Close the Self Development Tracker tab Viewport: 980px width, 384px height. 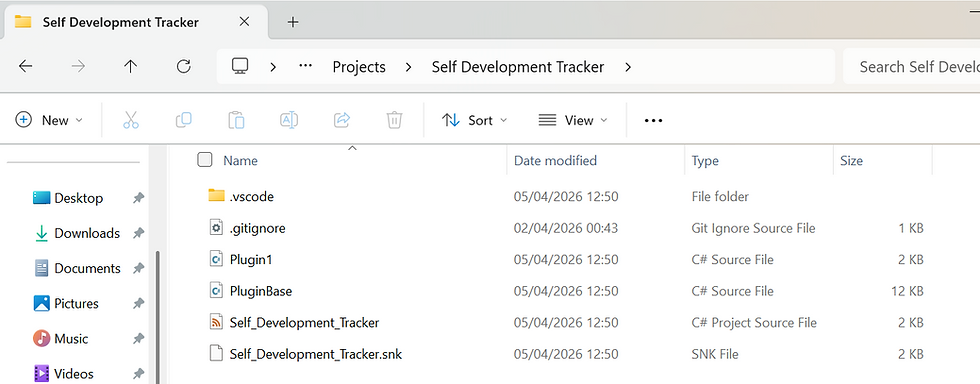pyautogui.click(x=244, y=22)
